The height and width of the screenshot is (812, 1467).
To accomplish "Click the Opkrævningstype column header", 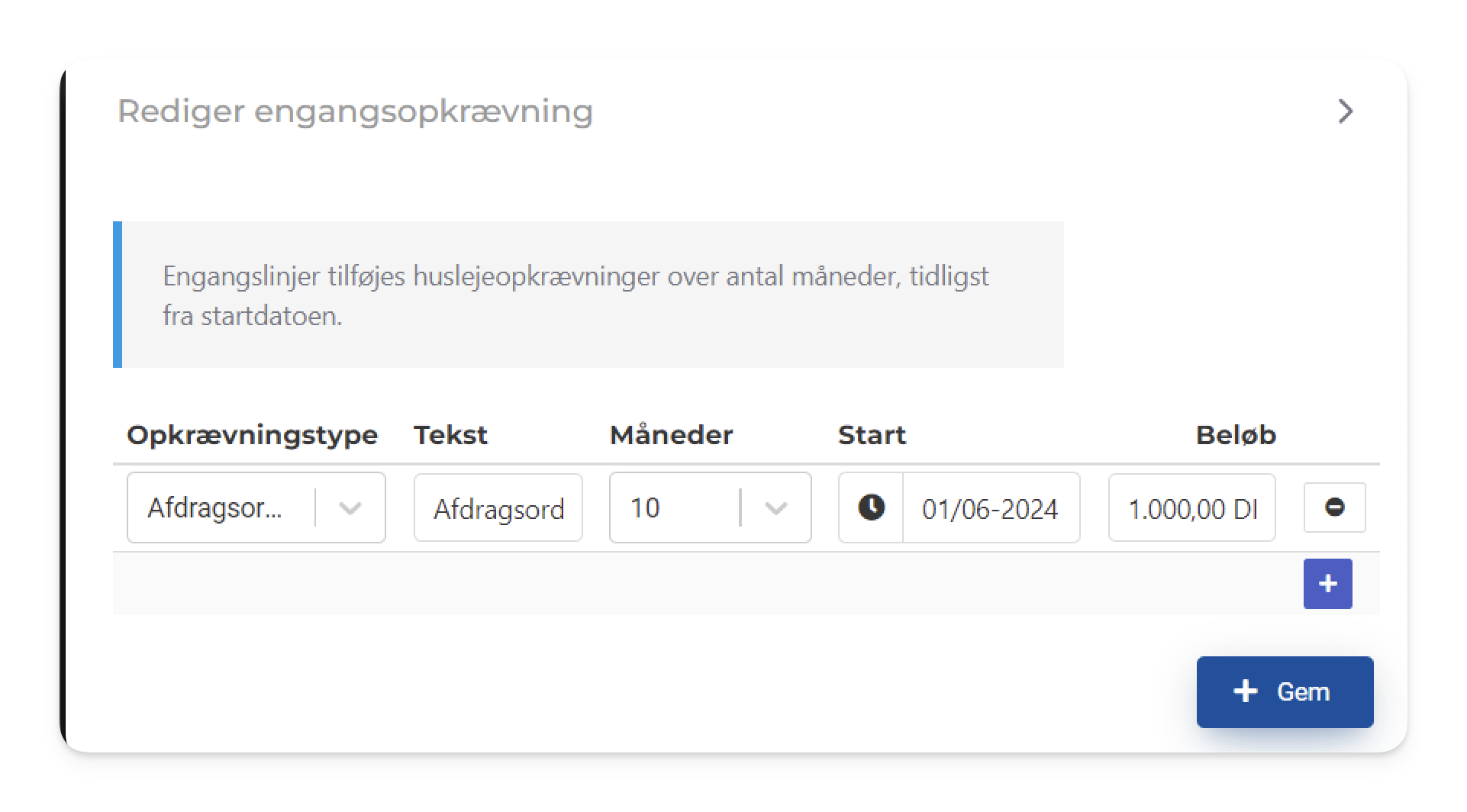I will (x=252, y=435).
